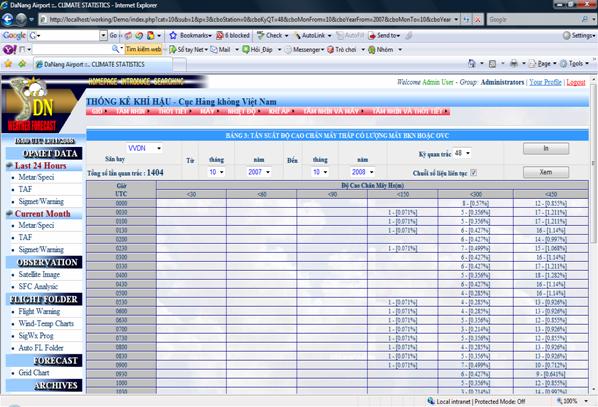Open the Kỳ quan trắc 48 dropdown
The width and height of the screenshot is (598, 407).
coord(462,153)
